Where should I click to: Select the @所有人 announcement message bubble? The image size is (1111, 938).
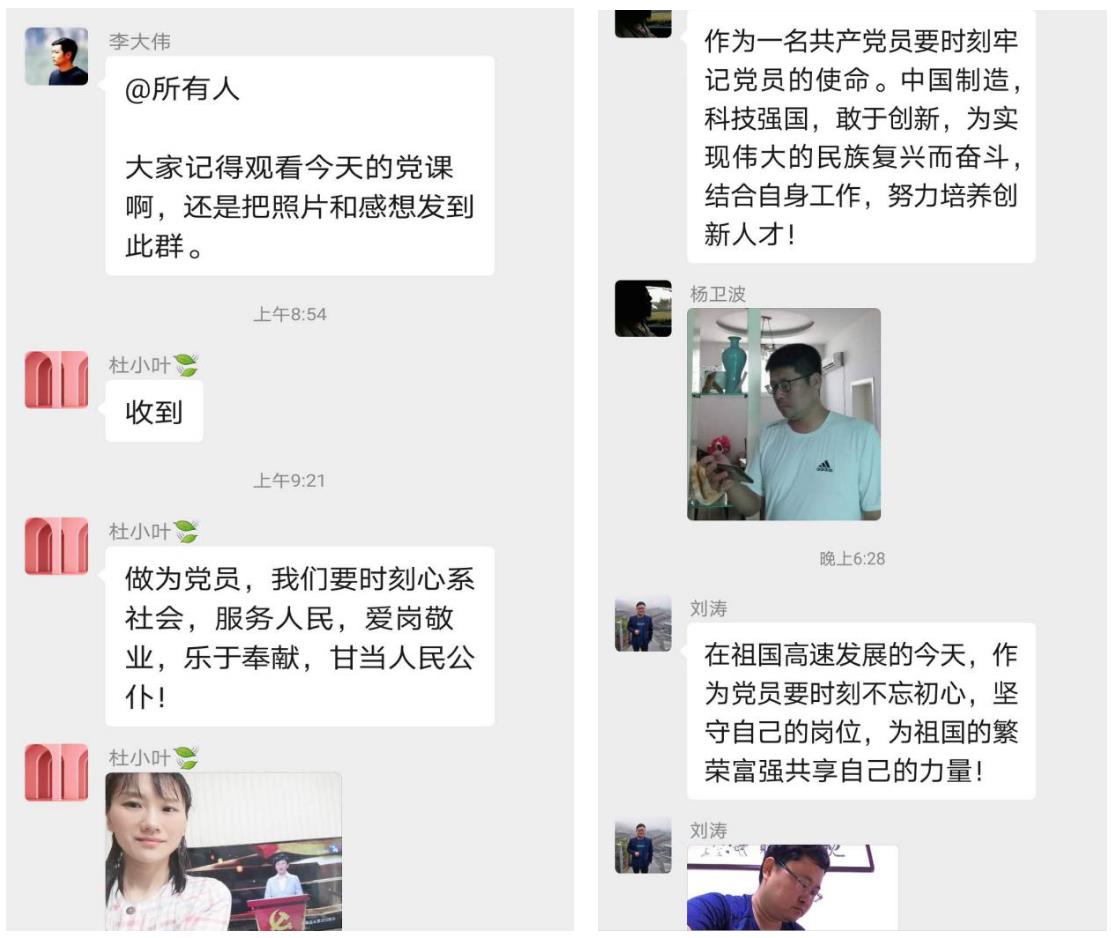(300, 166)
